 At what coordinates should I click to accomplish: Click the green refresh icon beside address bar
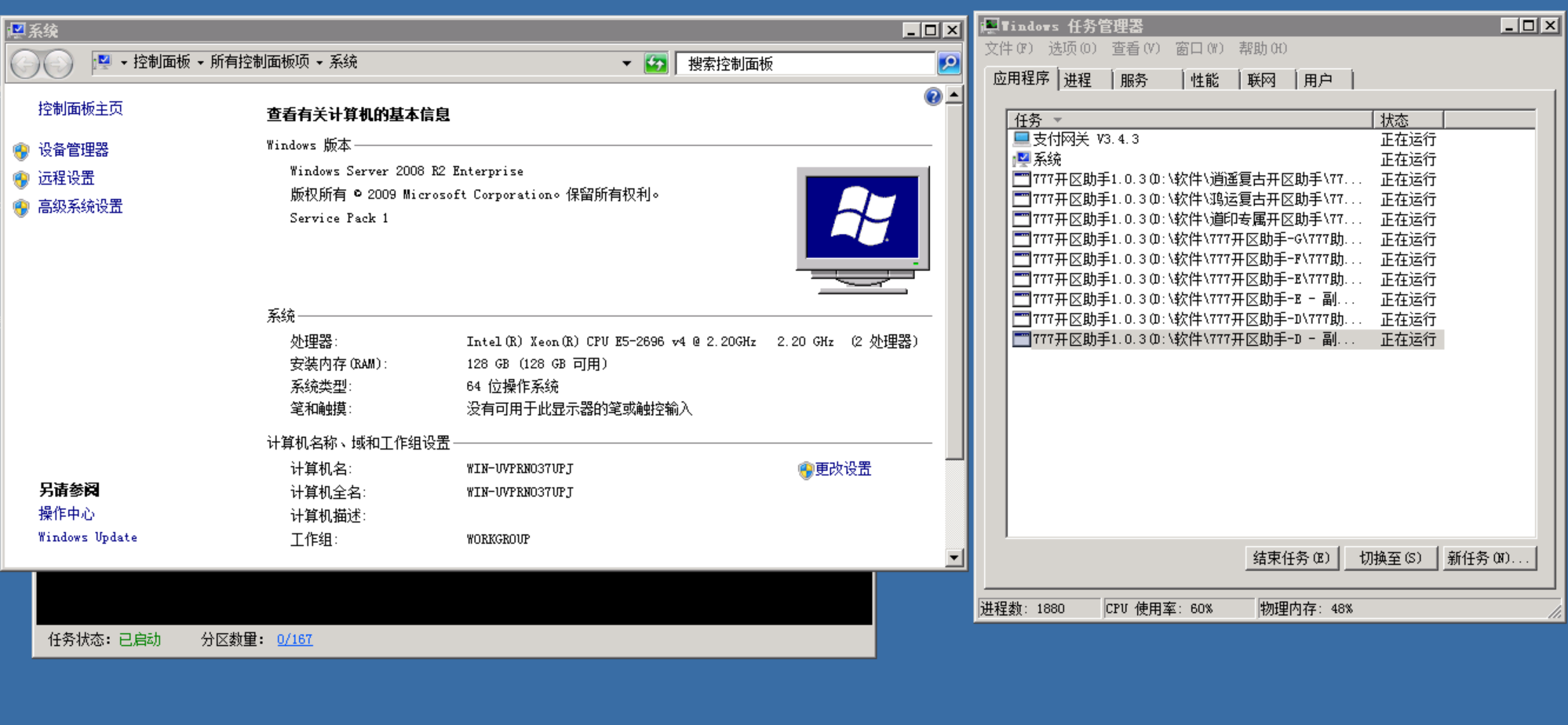pyautogui.click(x=656, y=64)
